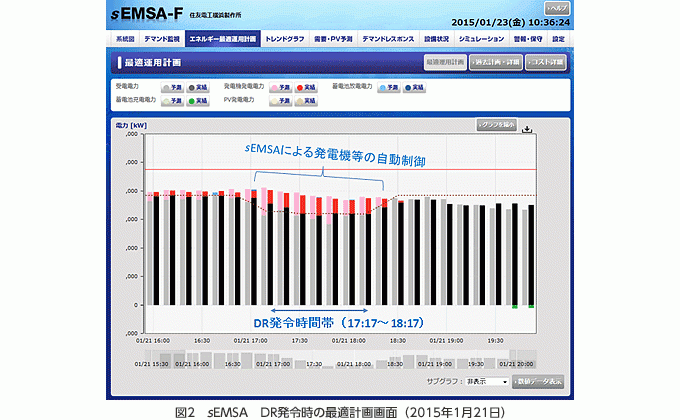Click the ヘルプ help button

[557, 8]
